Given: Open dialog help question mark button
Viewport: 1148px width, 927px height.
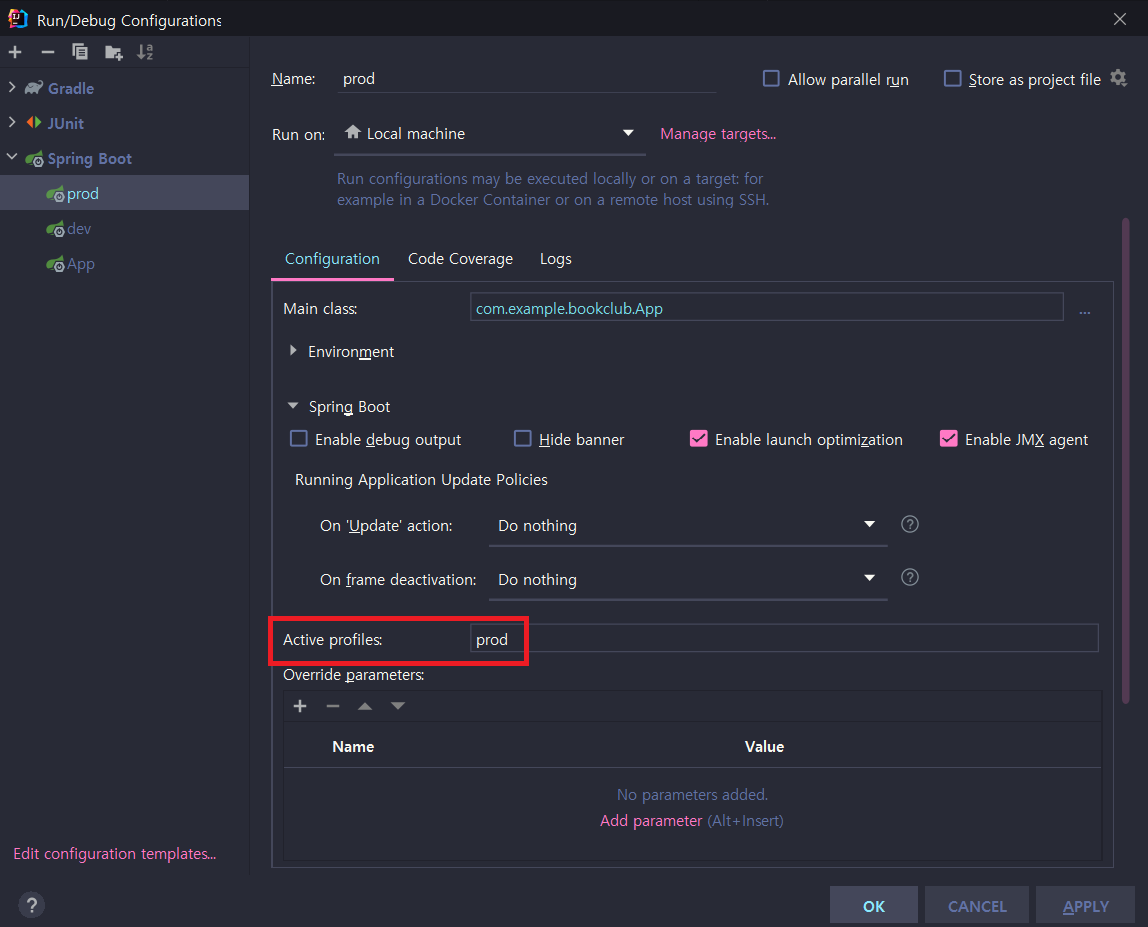Looking at the screenshot, I should [x=31, y=905].
